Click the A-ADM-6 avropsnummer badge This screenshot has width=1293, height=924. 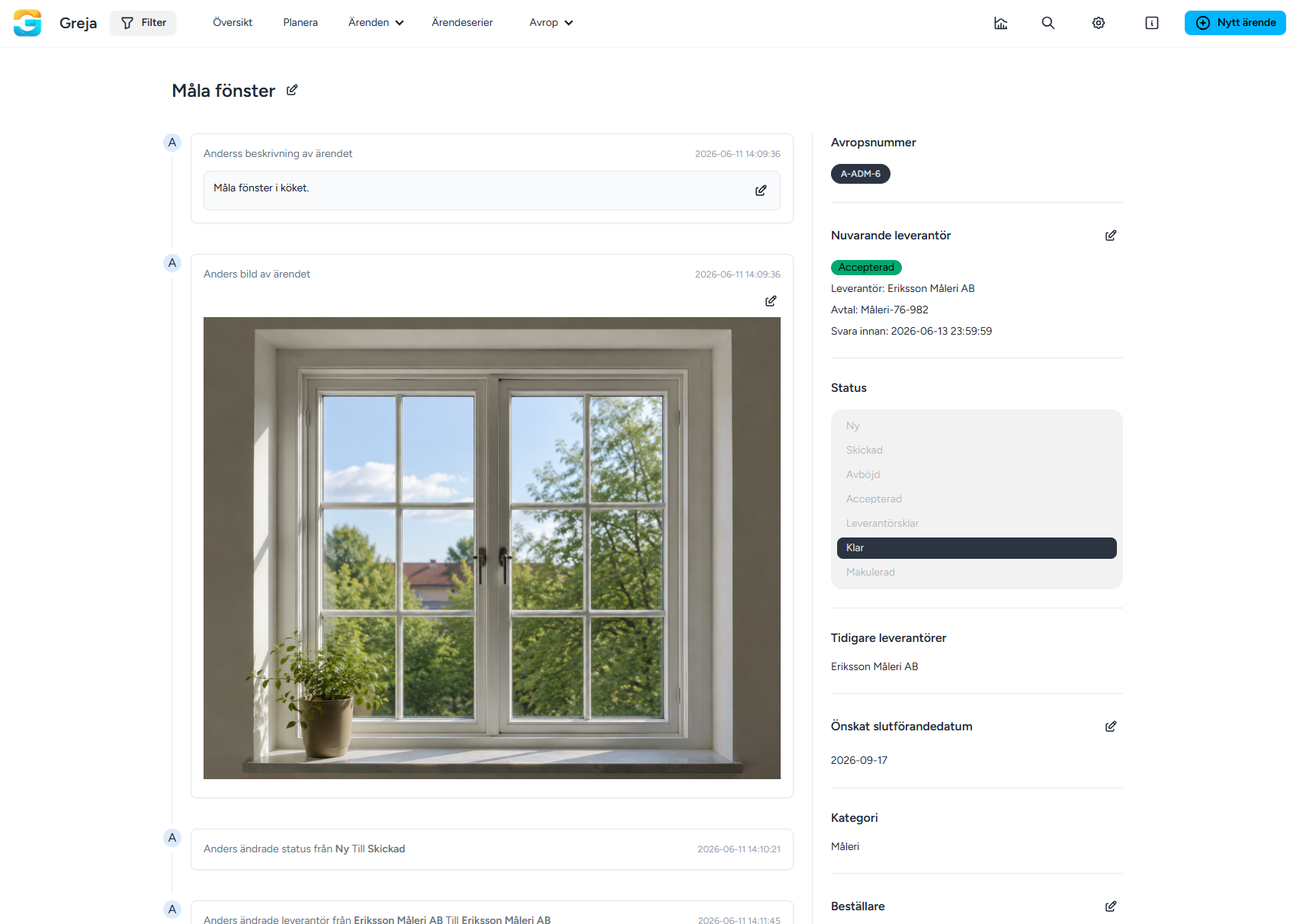tap(861, 174)
